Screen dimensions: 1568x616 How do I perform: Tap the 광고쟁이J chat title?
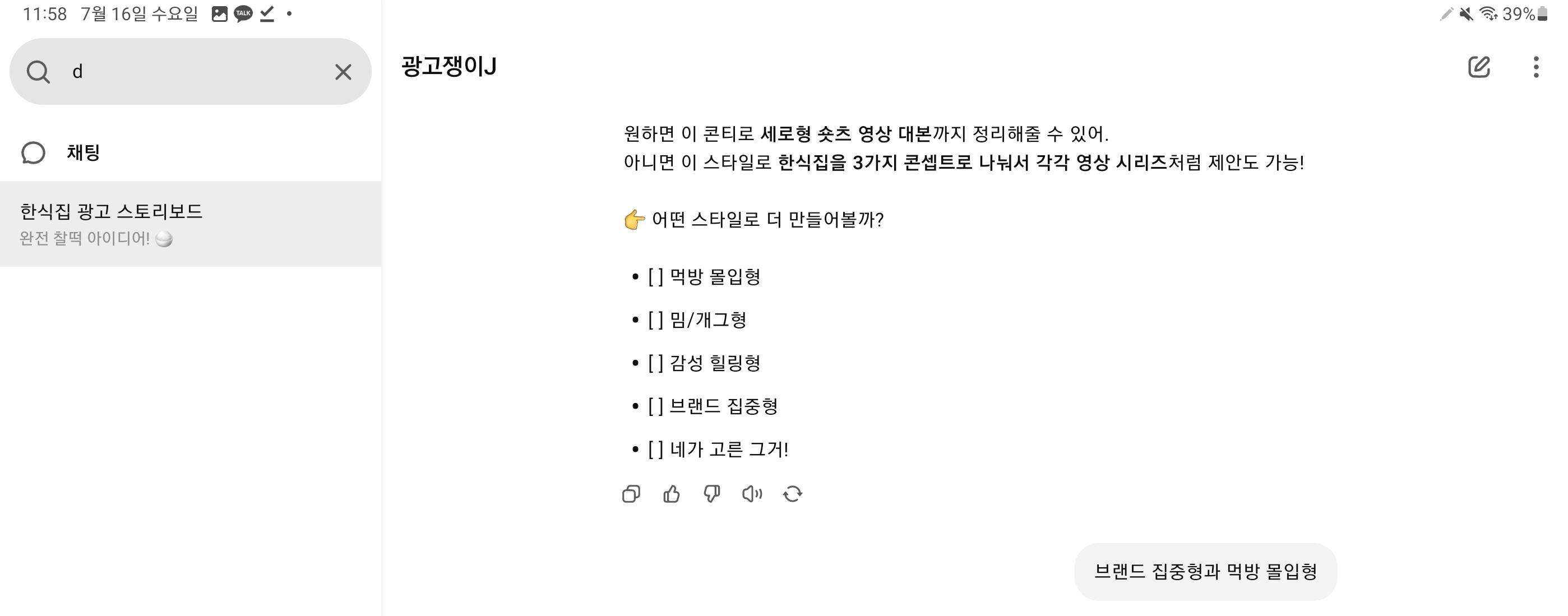coord(448,66)
